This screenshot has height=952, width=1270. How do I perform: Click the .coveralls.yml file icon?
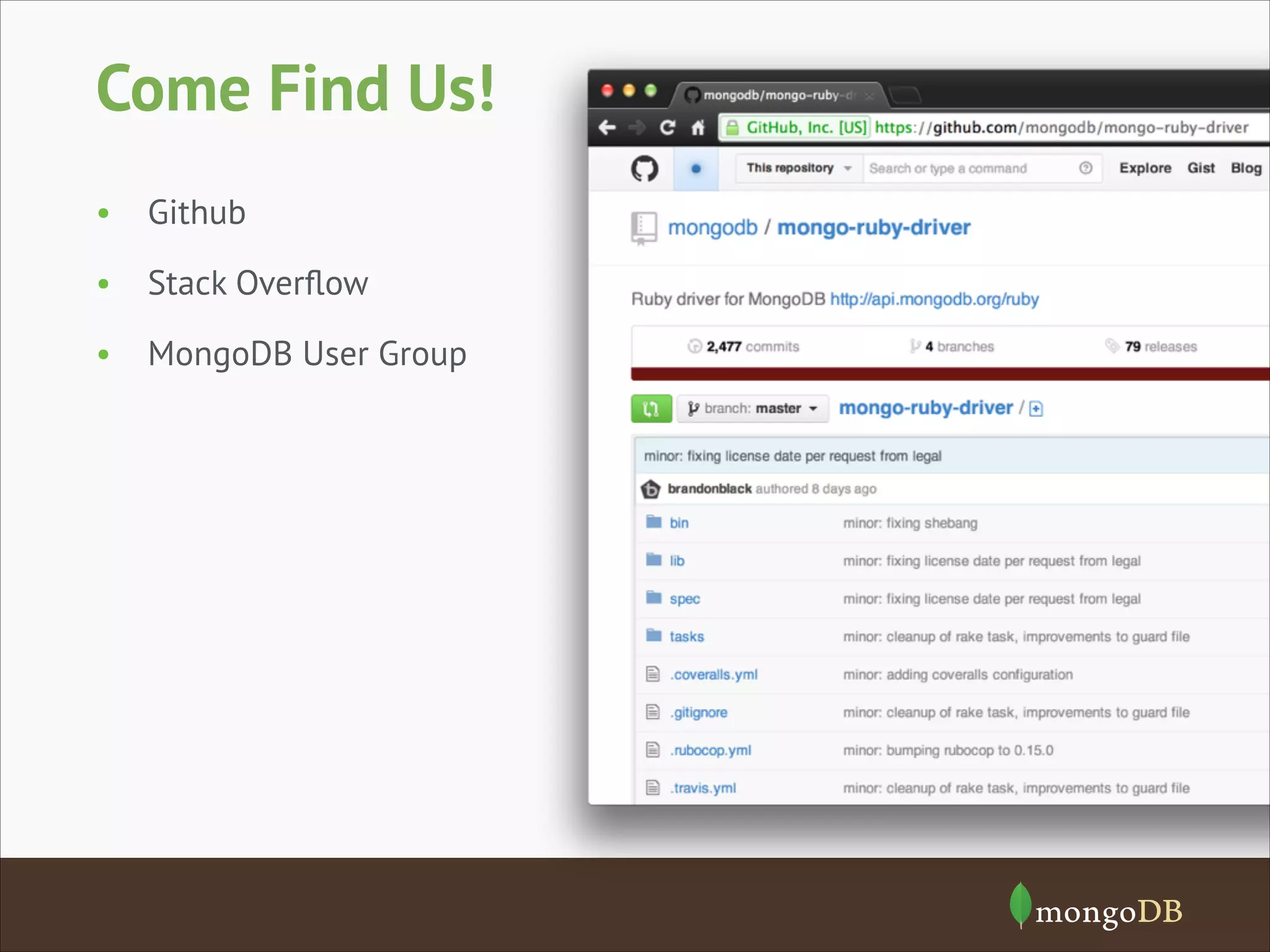653,674
